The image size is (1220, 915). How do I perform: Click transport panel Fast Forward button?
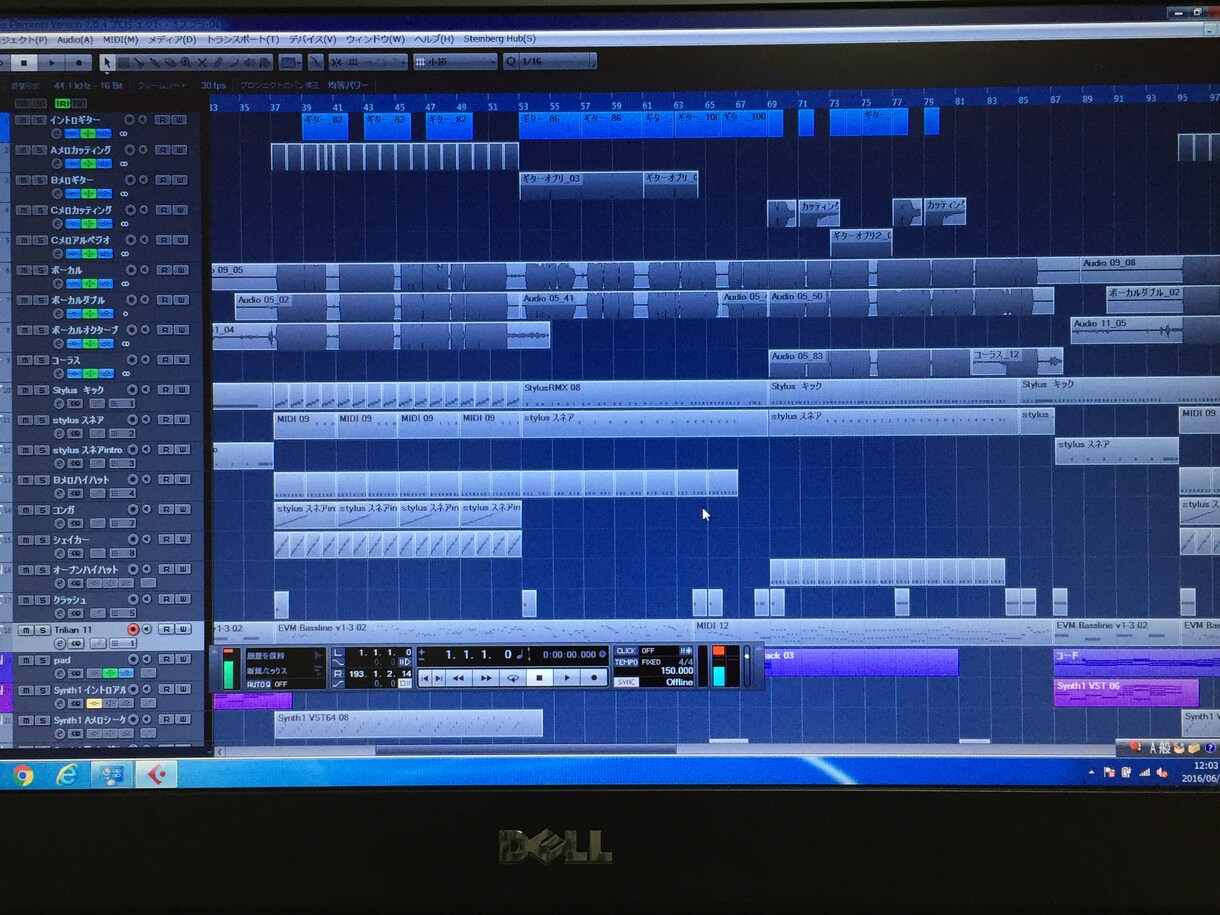486,678
